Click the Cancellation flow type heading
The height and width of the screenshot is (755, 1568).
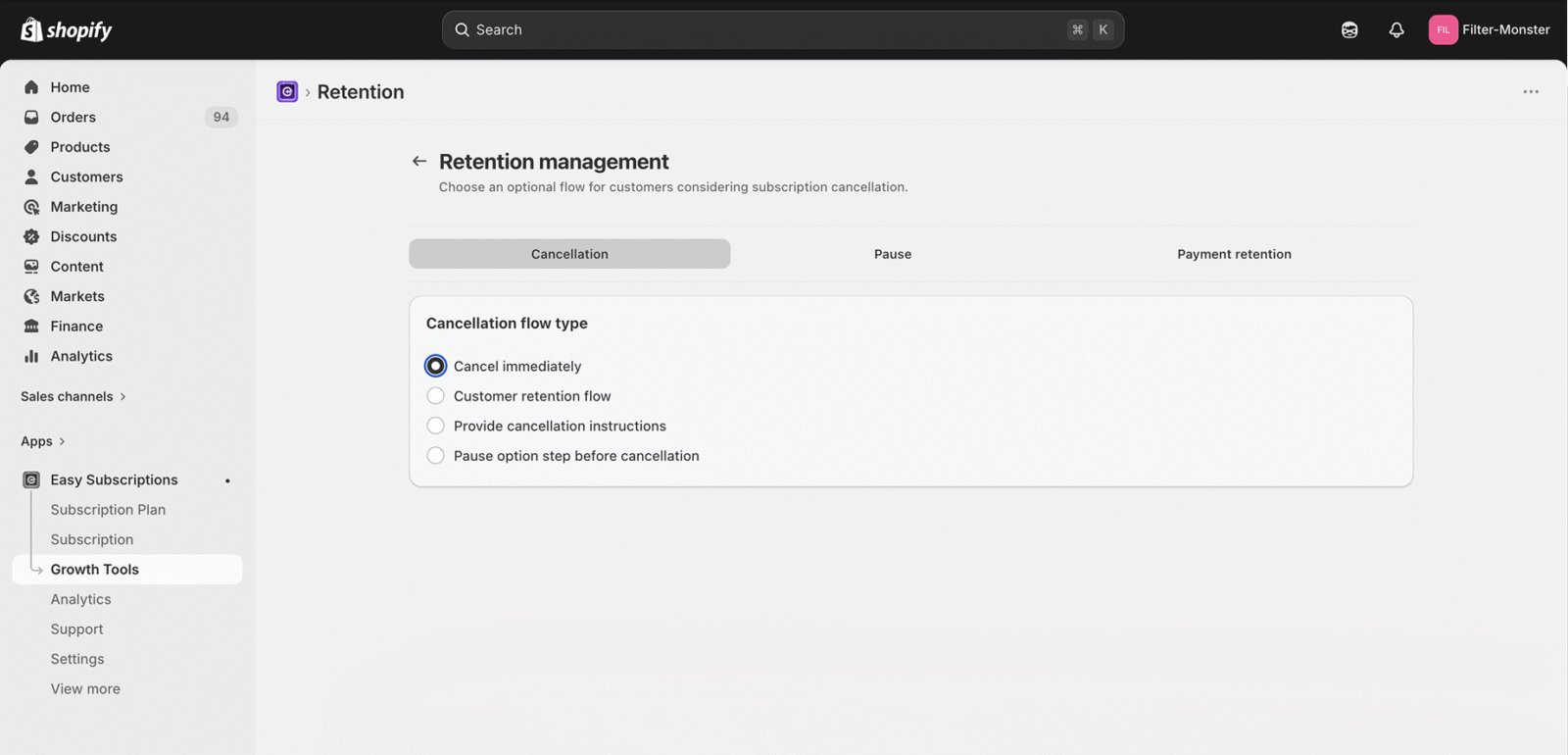coord(507,324)
